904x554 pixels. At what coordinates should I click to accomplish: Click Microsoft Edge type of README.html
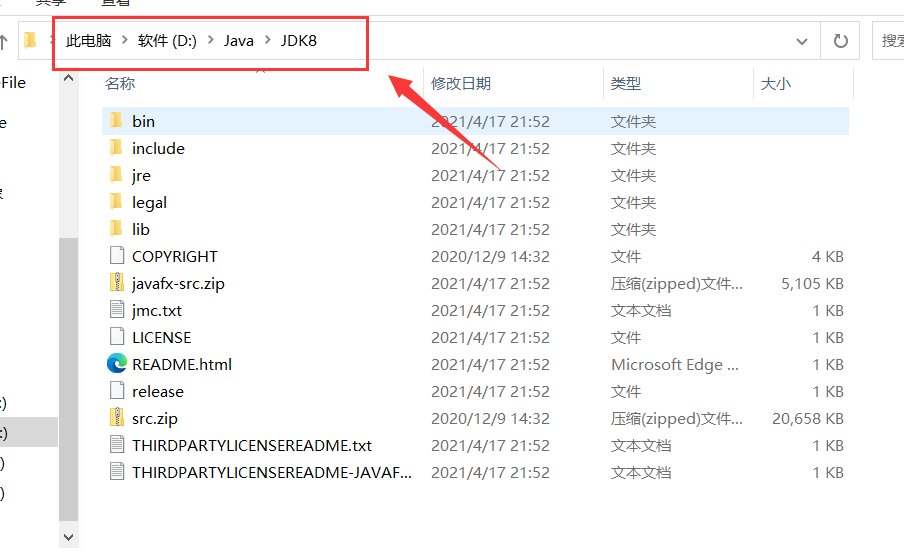(x=675, y=364)
